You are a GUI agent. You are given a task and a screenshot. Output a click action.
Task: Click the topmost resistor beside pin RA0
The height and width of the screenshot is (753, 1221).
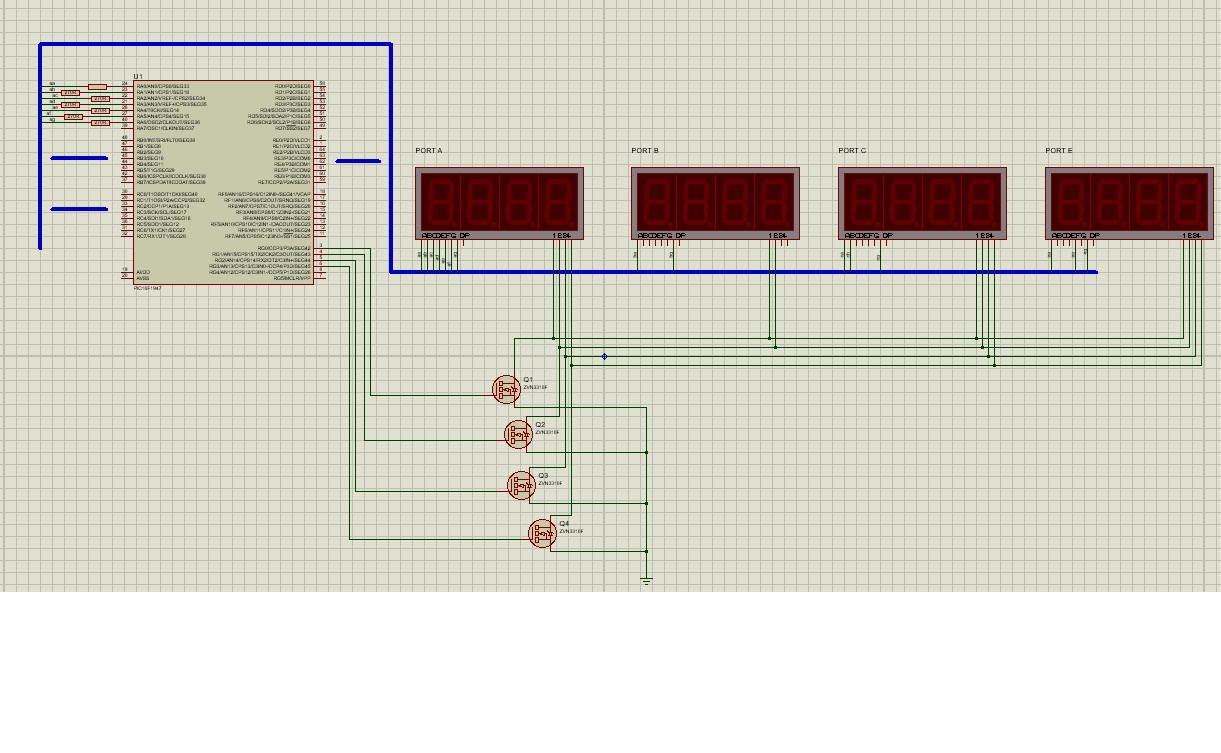(x=97, y=87)
